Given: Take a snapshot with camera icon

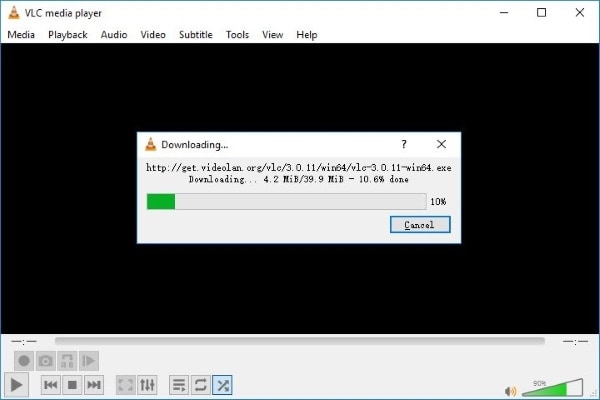Looking at the screenshot, I should click(x=46, y=361).
